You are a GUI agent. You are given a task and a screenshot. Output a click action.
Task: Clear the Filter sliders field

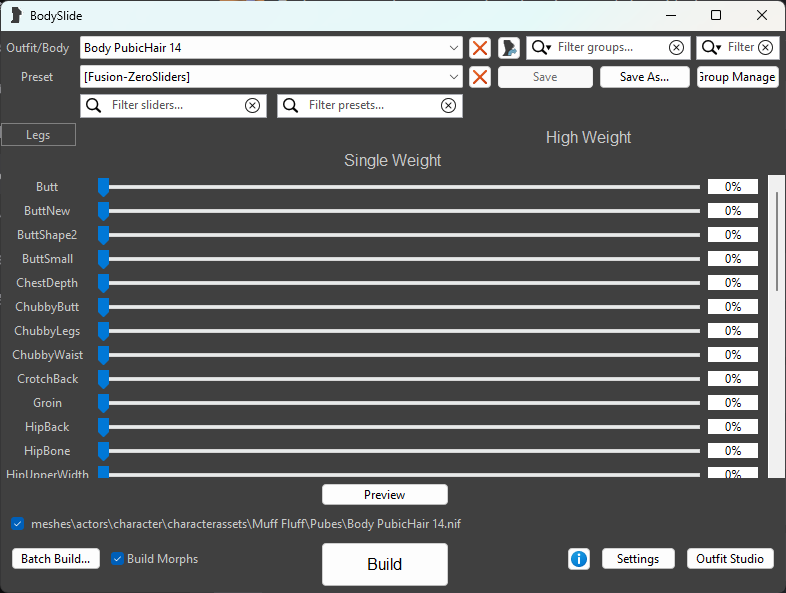click(x=252, y=106)
